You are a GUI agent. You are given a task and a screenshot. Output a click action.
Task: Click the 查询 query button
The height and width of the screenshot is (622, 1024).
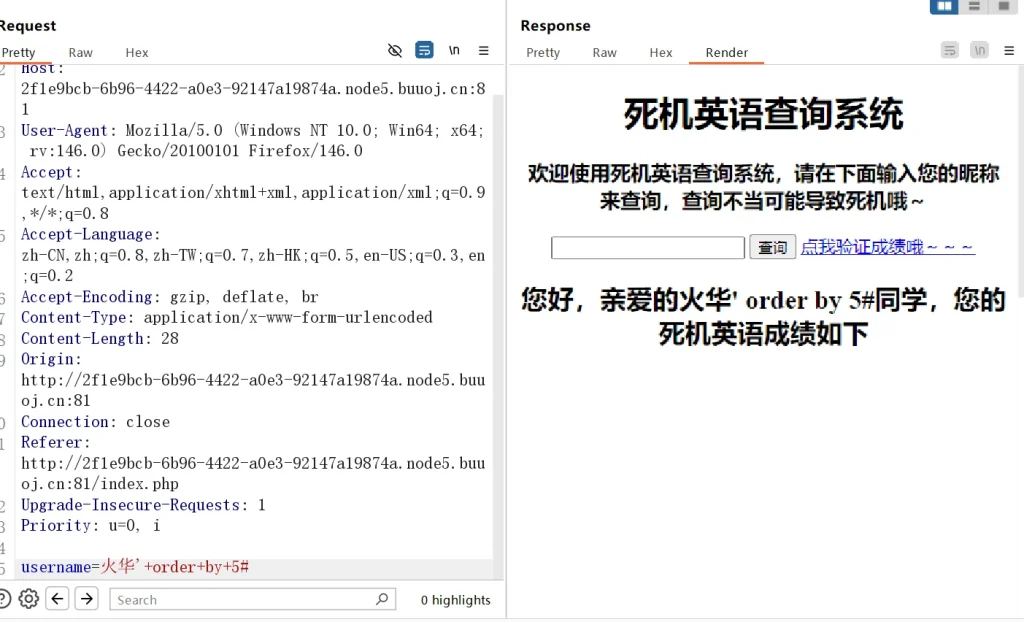772,247
